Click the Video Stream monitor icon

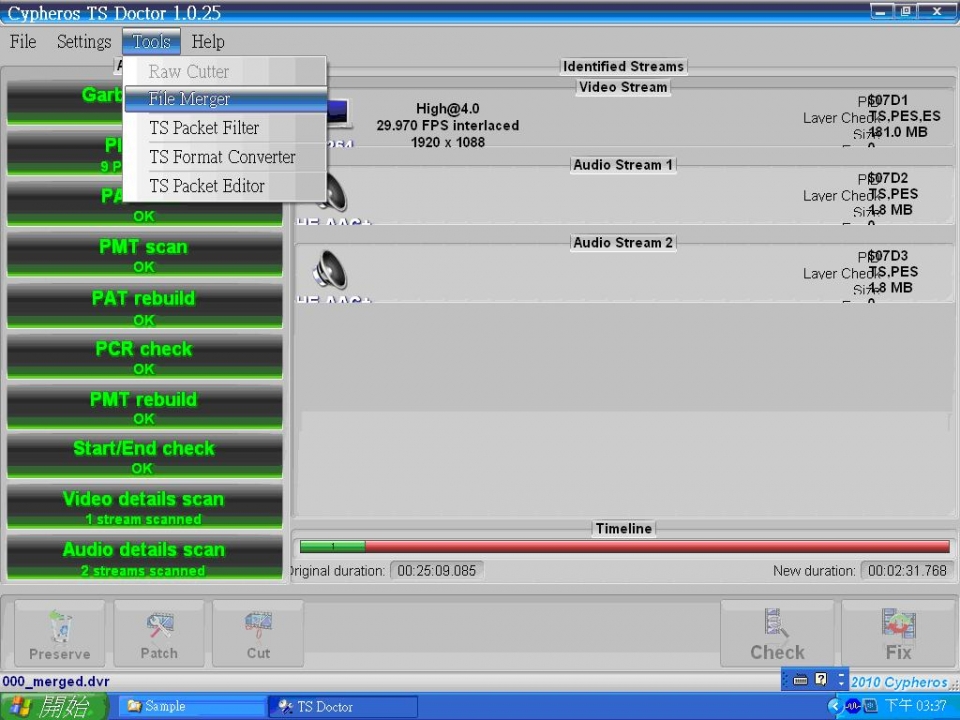pos(338,114)
